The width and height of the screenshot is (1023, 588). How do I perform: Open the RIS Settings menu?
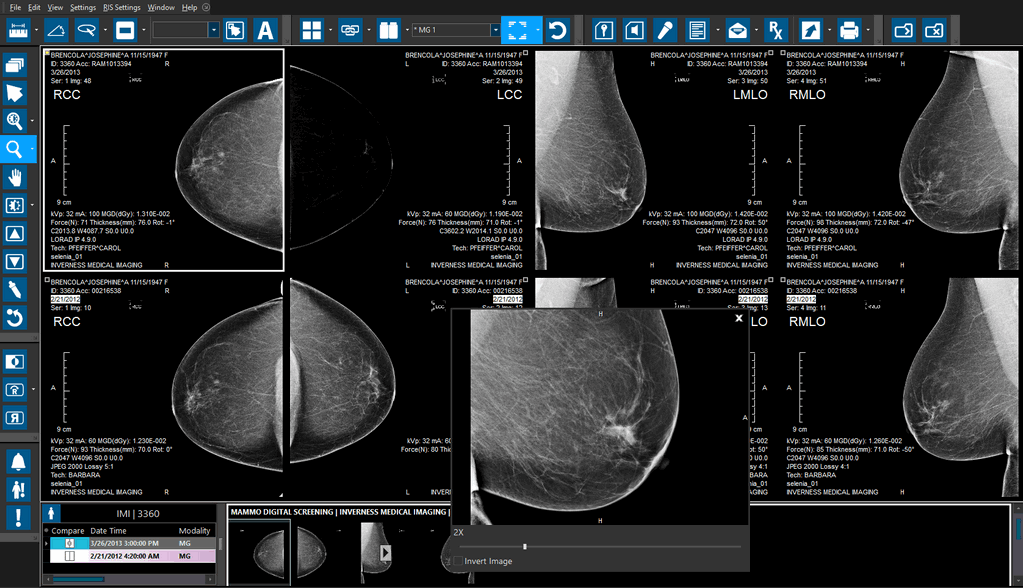pos(121,7)
